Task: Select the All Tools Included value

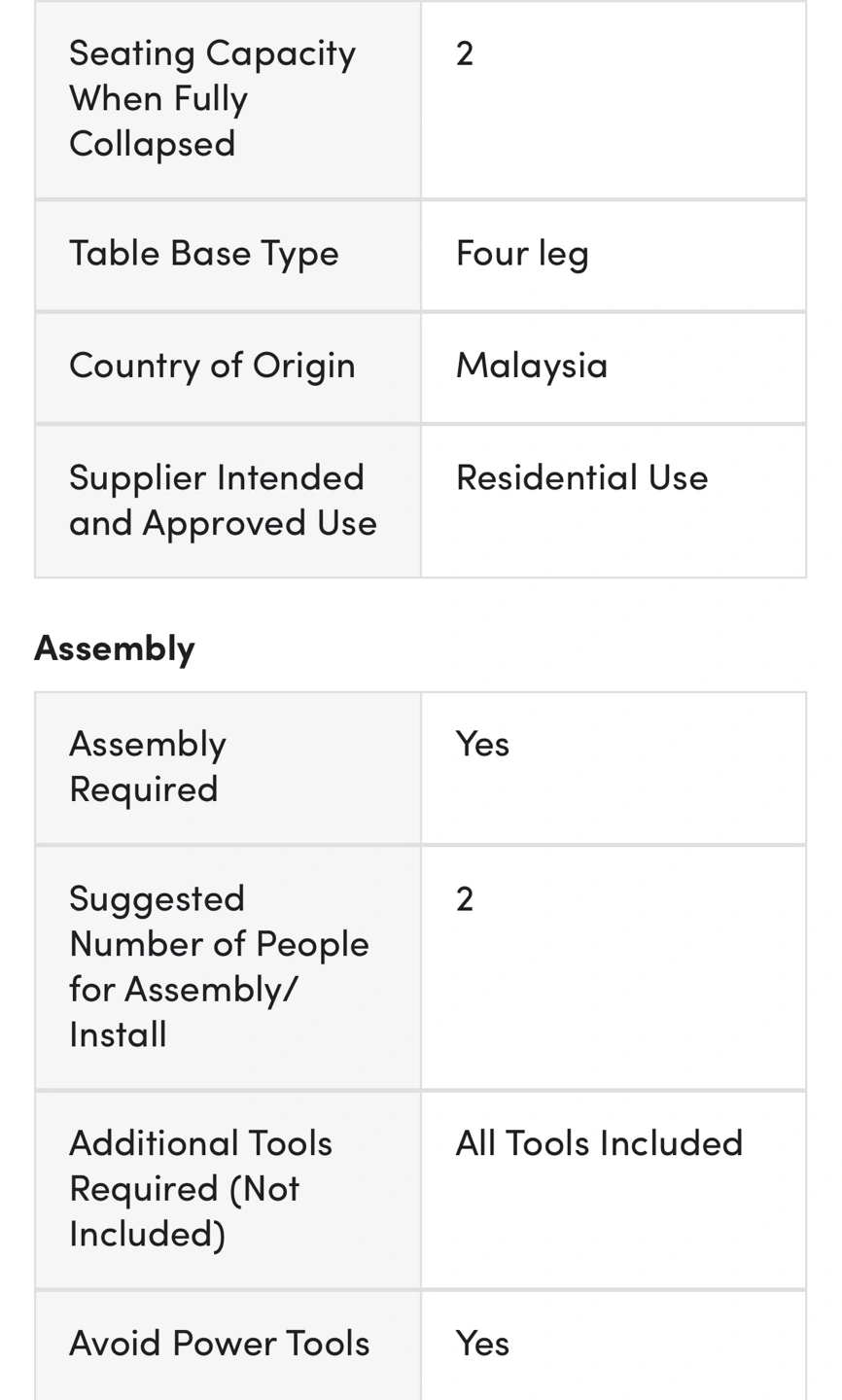Action: [x=599, y=1143]
